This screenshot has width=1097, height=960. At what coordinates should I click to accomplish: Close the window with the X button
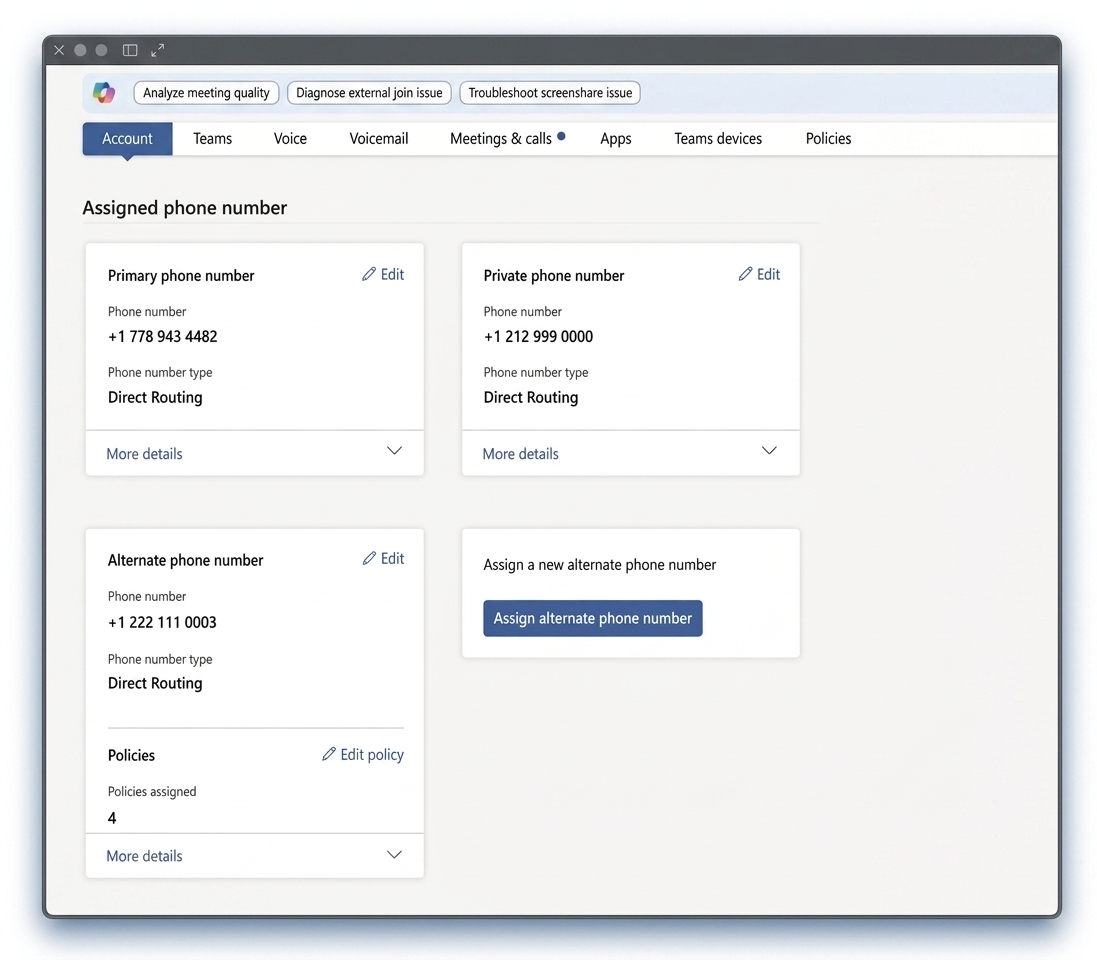pos(59,50)
